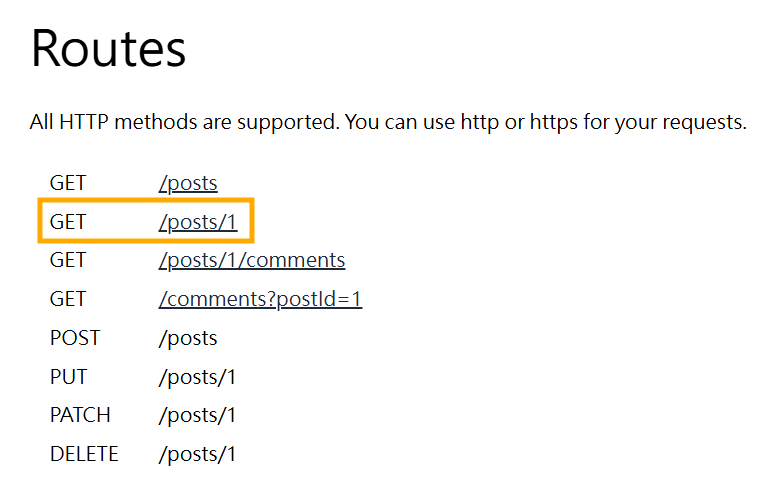Select the POST method label
The height and width of the screenshot is (503, 777).
[x=75, y=338]
